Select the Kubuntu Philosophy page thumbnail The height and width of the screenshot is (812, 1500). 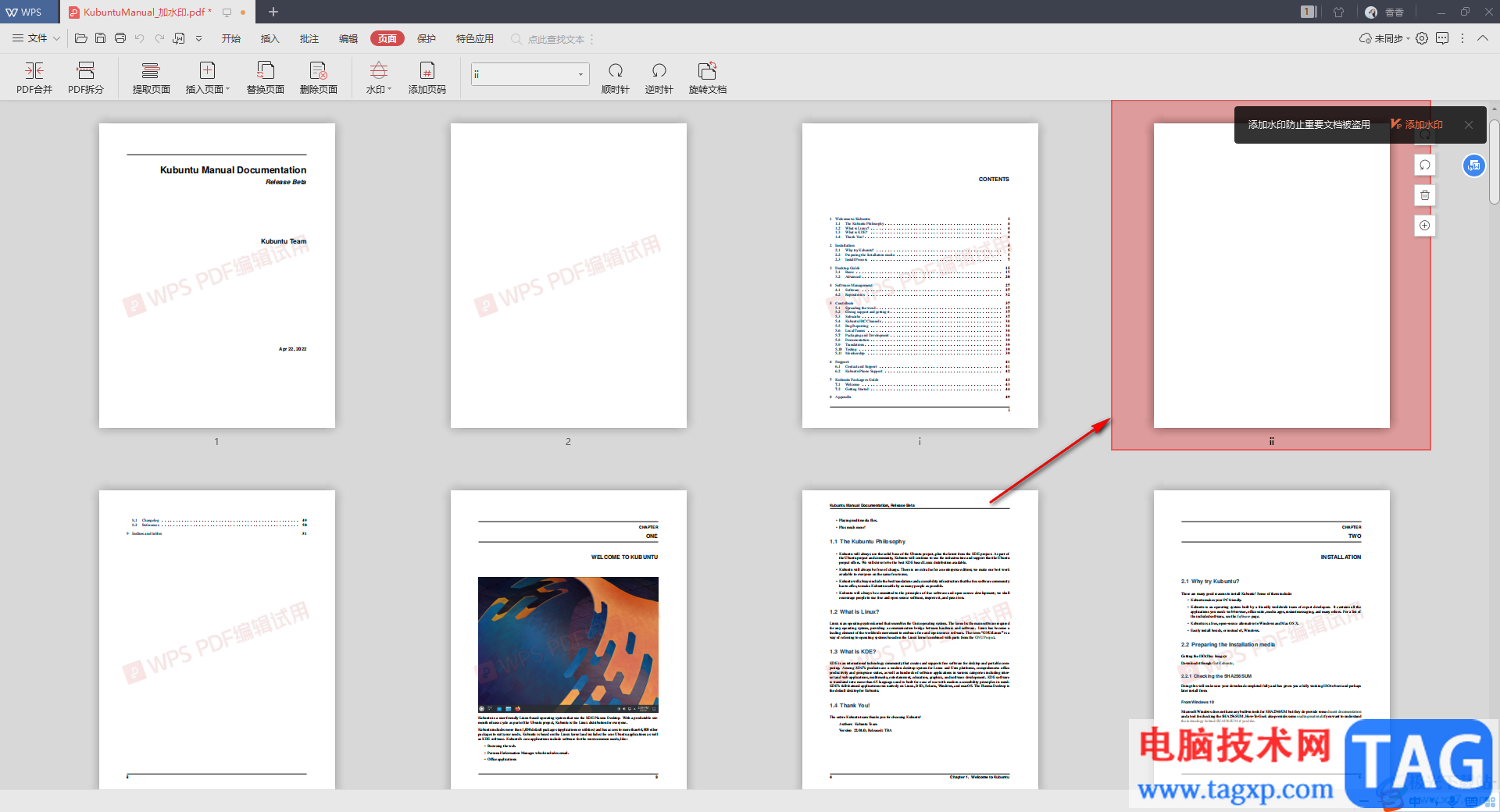point(920,639)
